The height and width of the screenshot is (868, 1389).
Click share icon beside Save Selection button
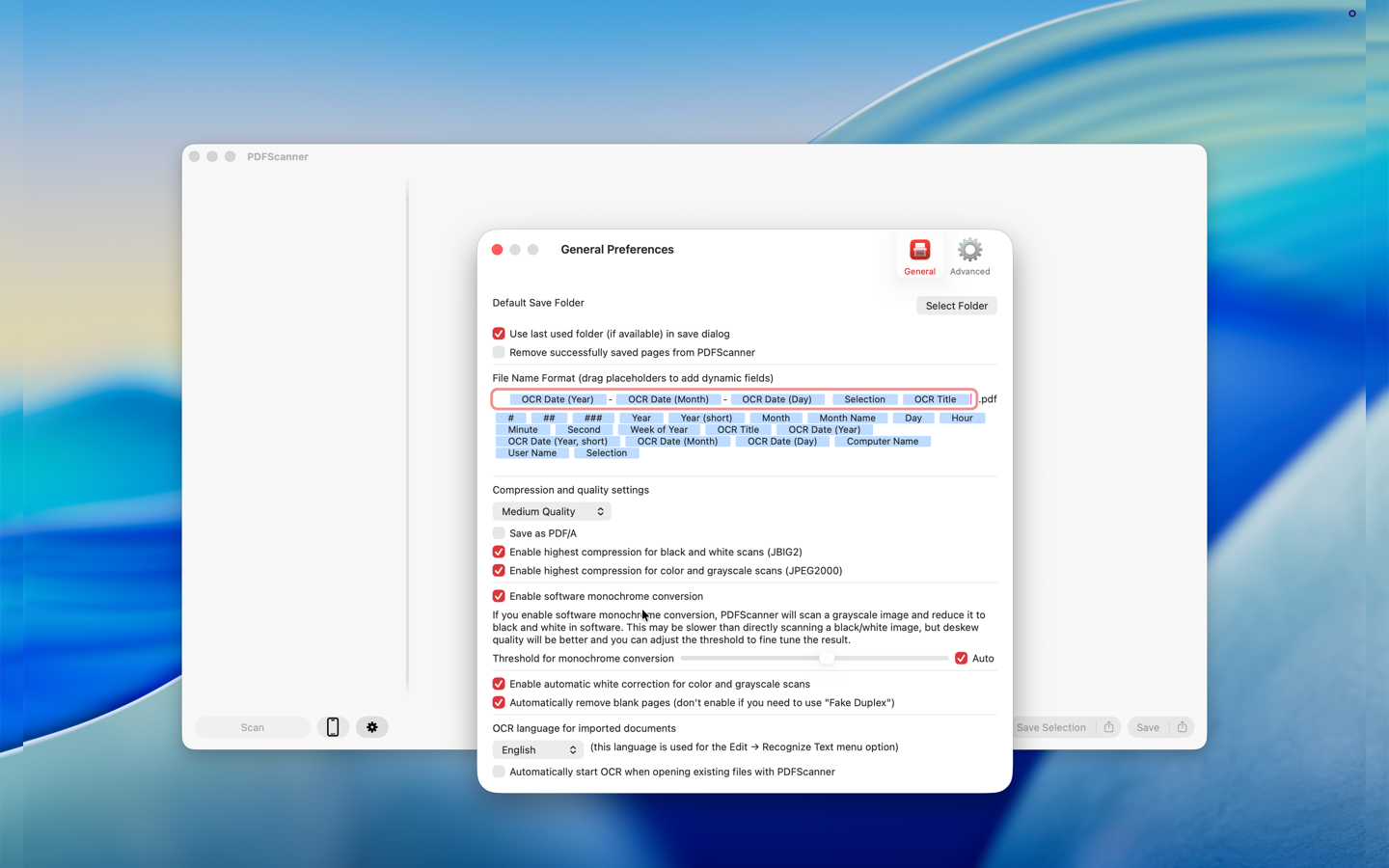point(1109,727)
